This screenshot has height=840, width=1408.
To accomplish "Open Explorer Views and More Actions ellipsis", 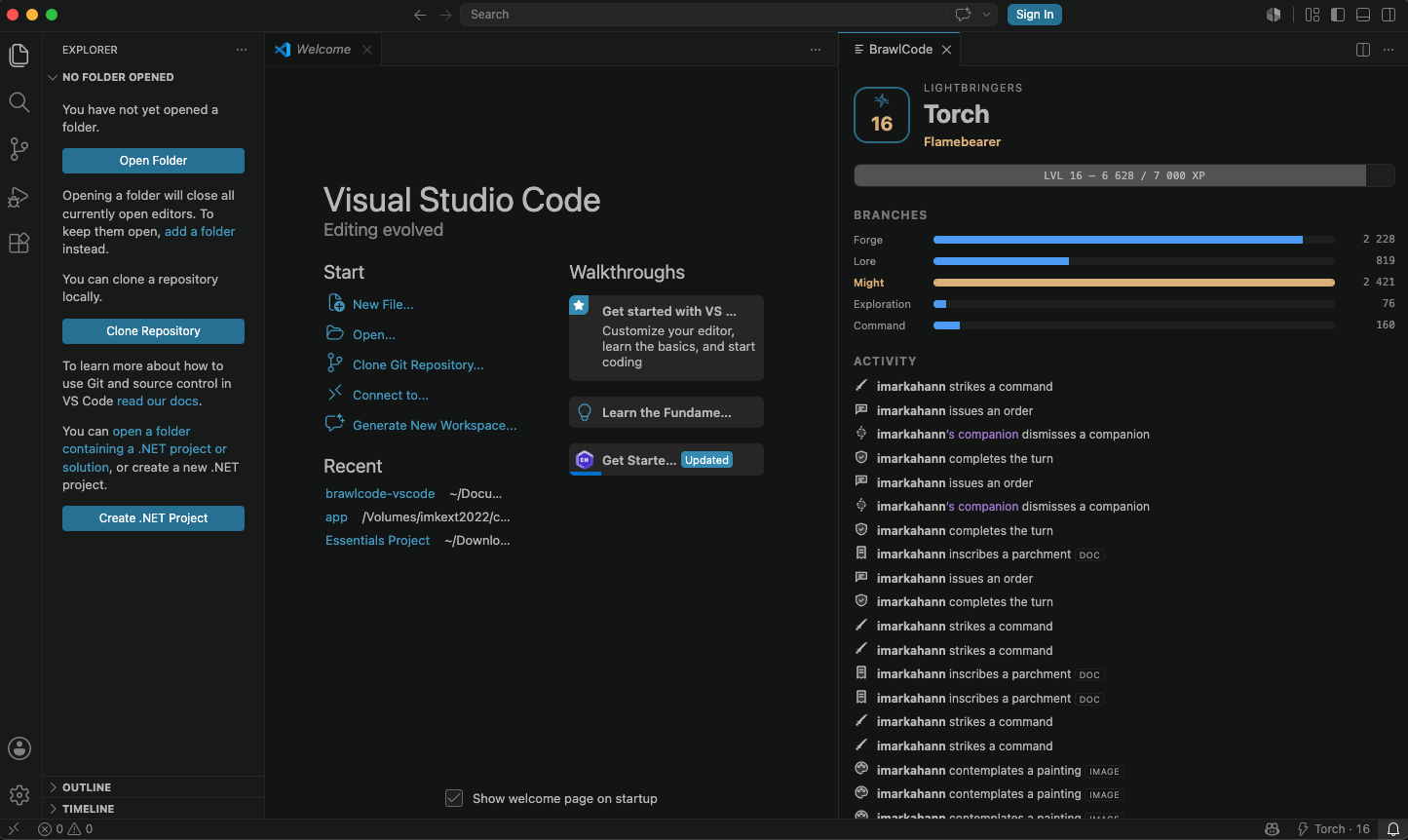I will click(x=242, y=50).
